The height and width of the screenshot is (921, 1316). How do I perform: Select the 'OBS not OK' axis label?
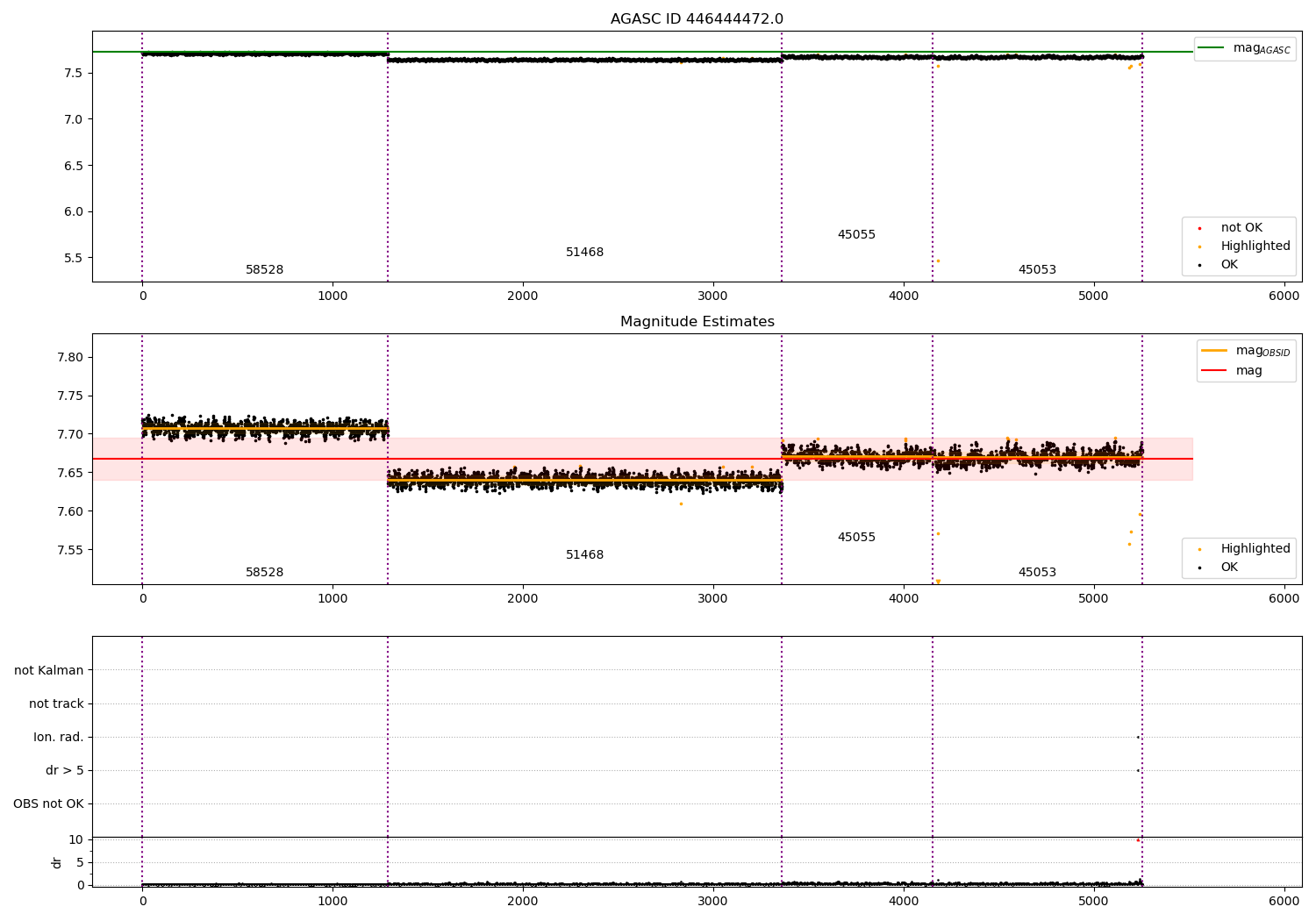coord(48,803)
